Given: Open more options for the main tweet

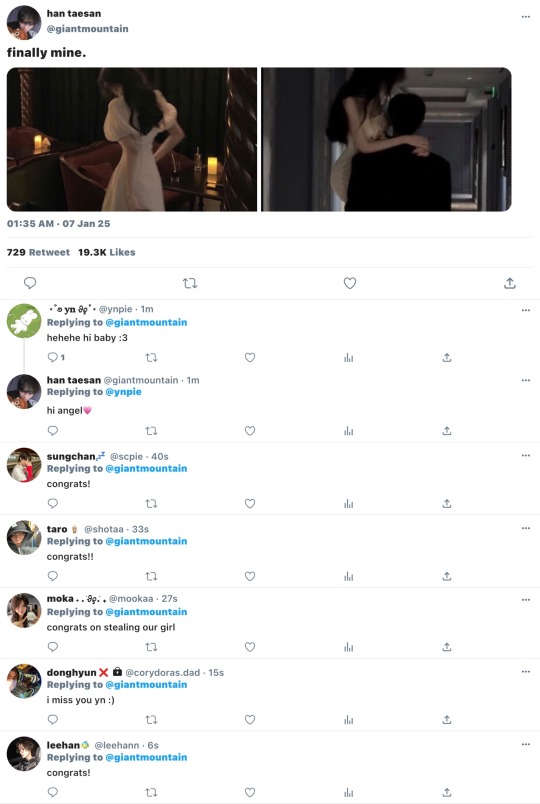Looking at the screenshot, I should (526, 17).
